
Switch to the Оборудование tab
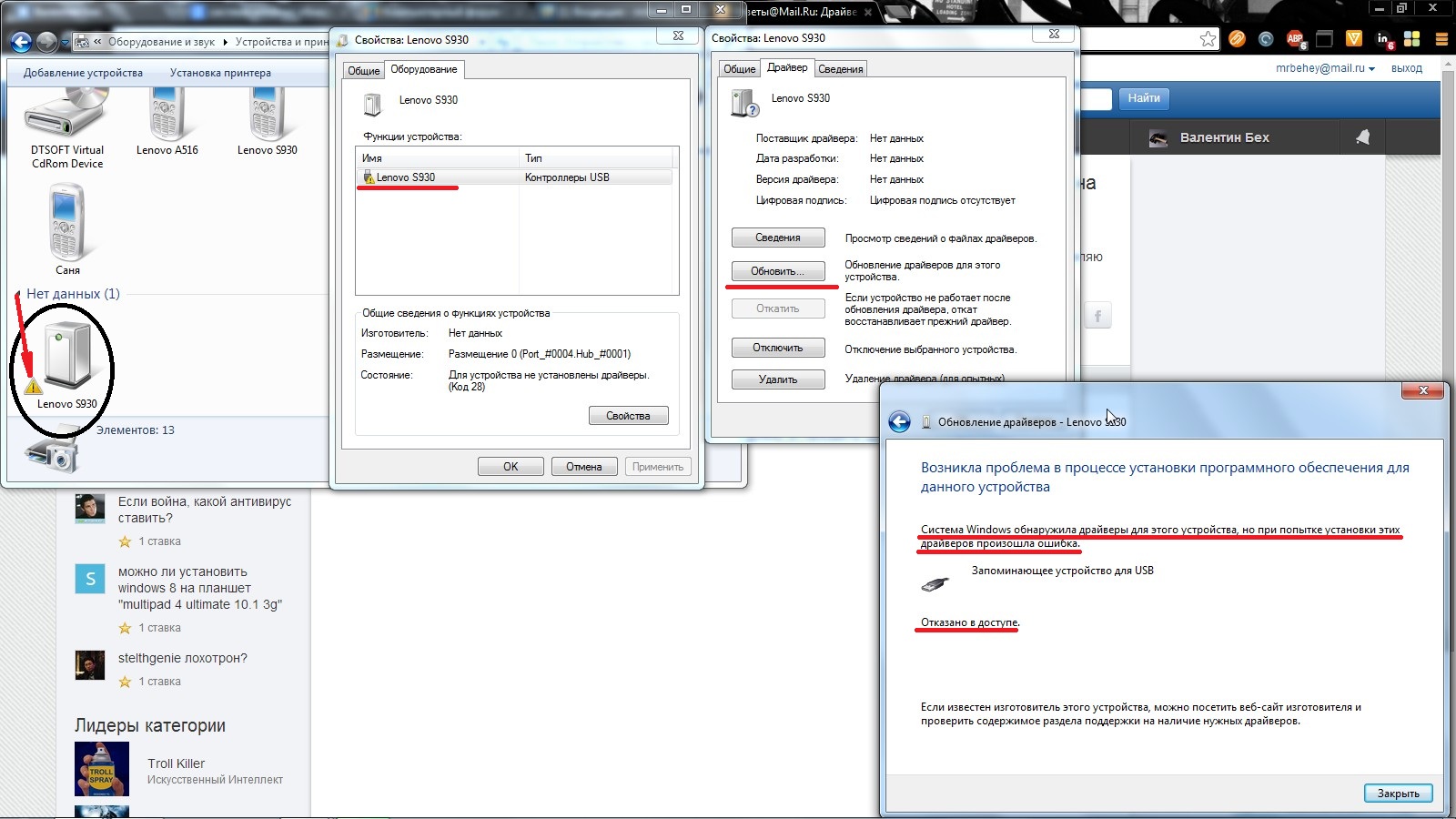(x=424, y=69)
